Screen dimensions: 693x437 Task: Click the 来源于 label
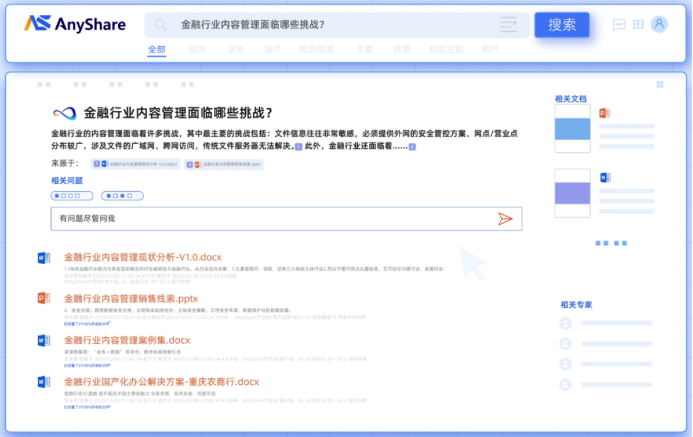(x=65, y=163)
